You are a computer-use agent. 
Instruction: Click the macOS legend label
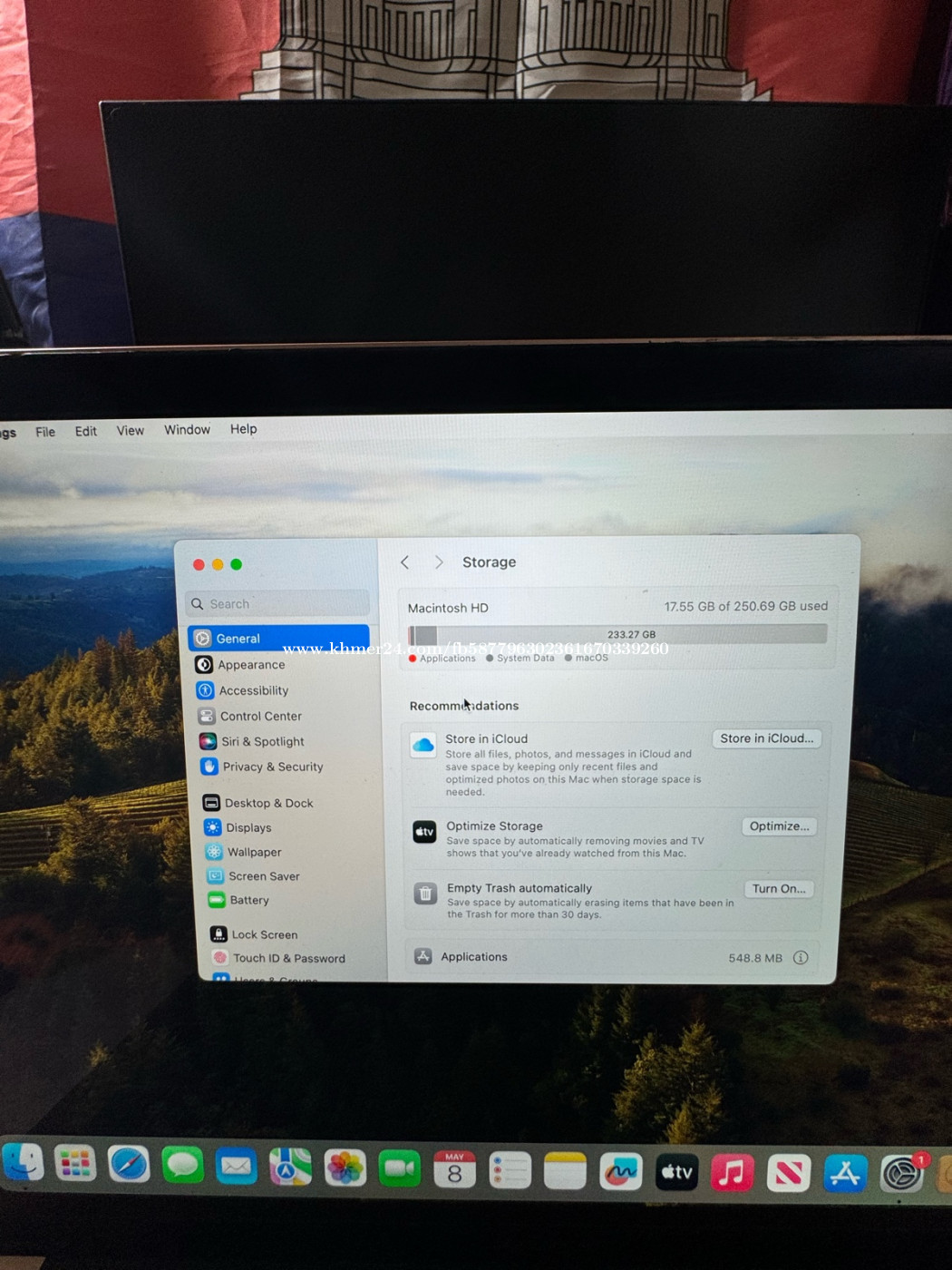tap(591, 658)
